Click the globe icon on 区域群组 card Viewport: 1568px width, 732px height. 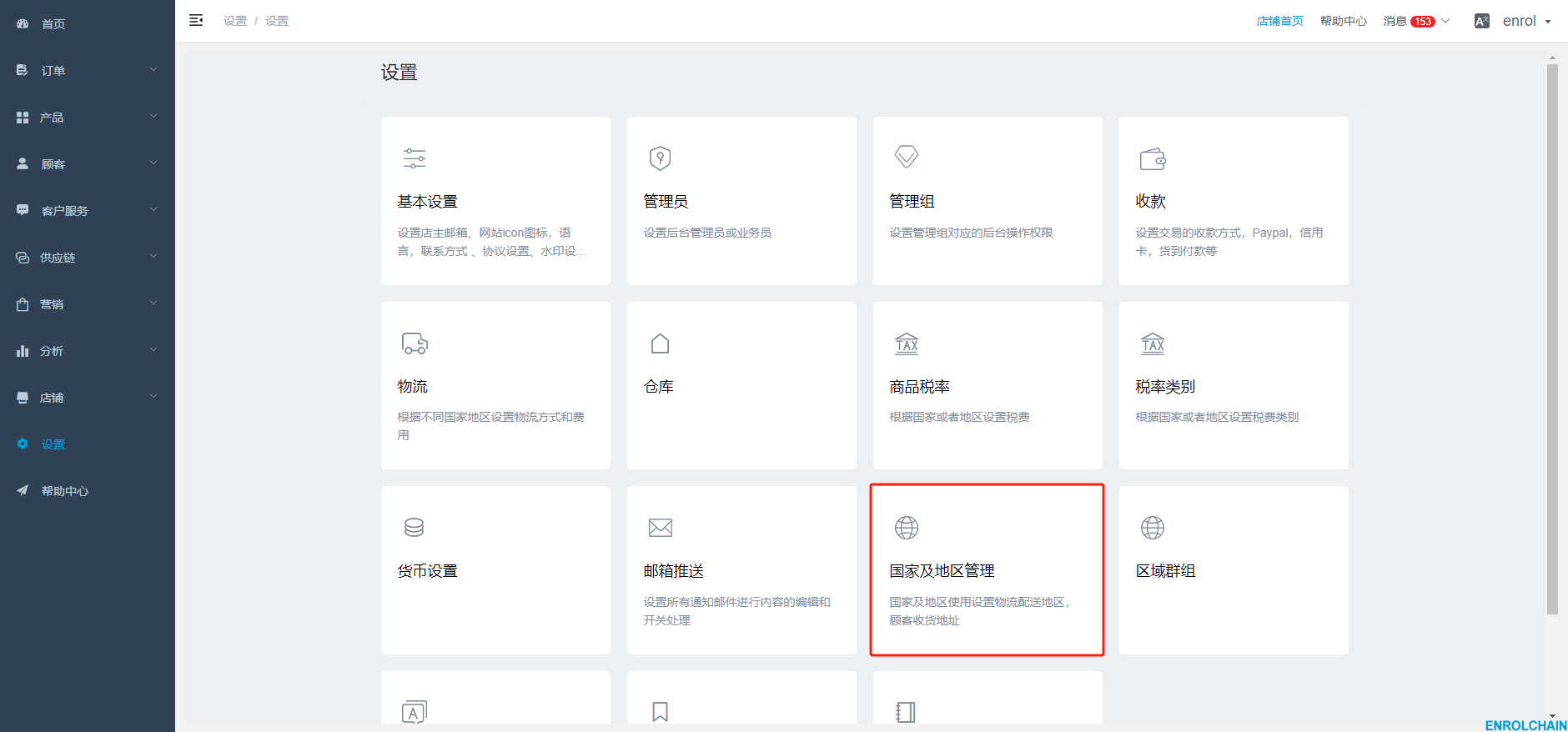coord(1153,528)
